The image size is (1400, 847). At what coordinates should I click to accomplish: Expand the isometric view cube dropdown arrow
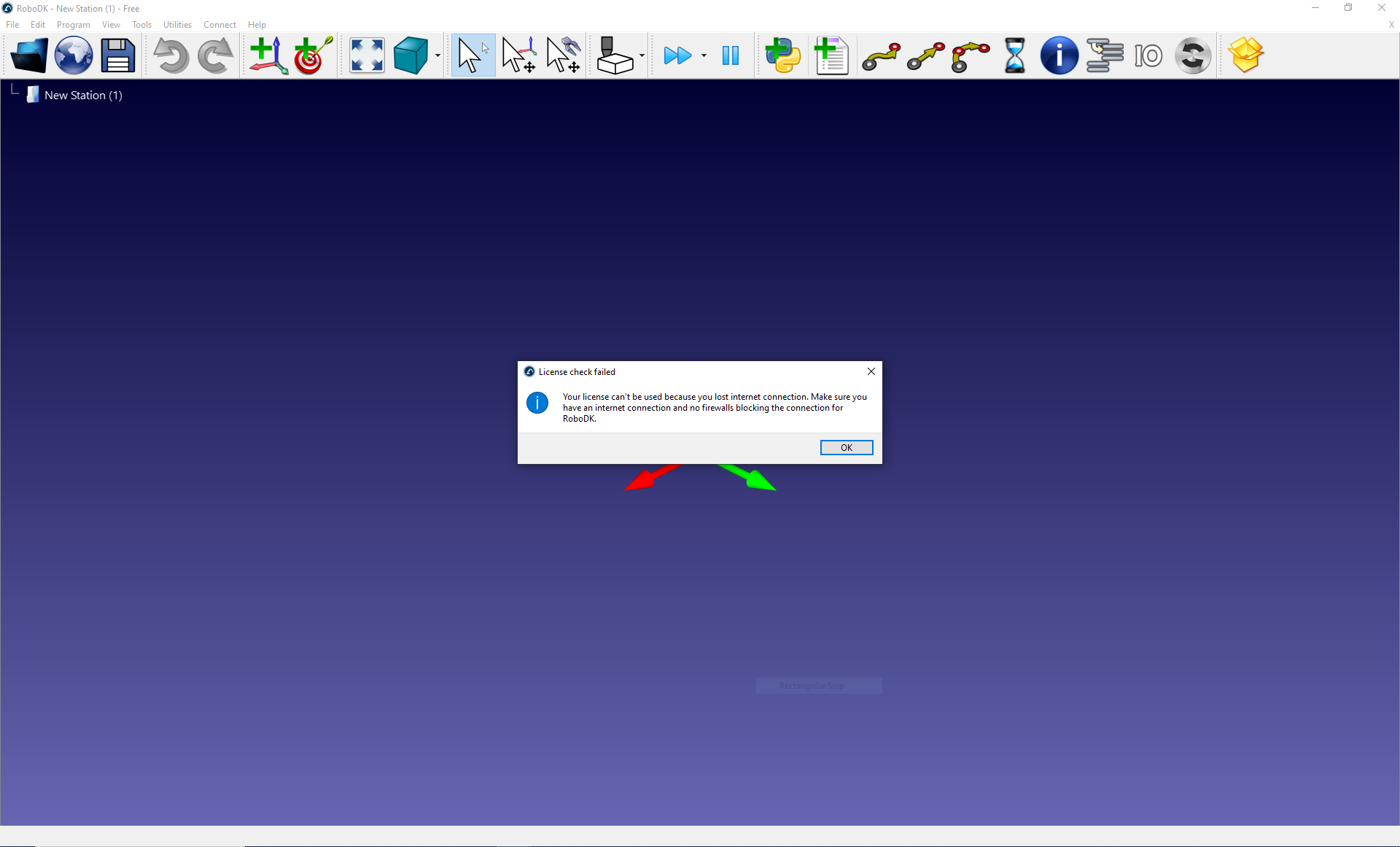(x=437, y=56)
